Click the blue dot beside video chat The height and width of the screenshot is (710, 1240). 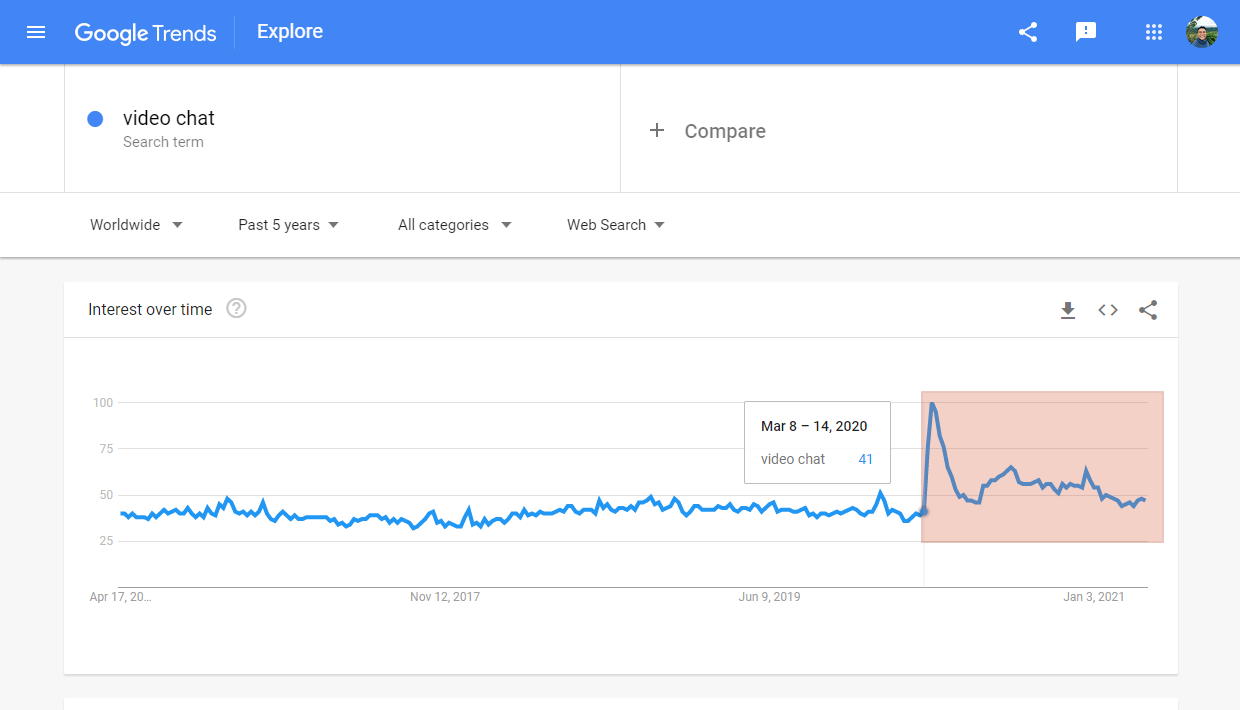[95, 119]
